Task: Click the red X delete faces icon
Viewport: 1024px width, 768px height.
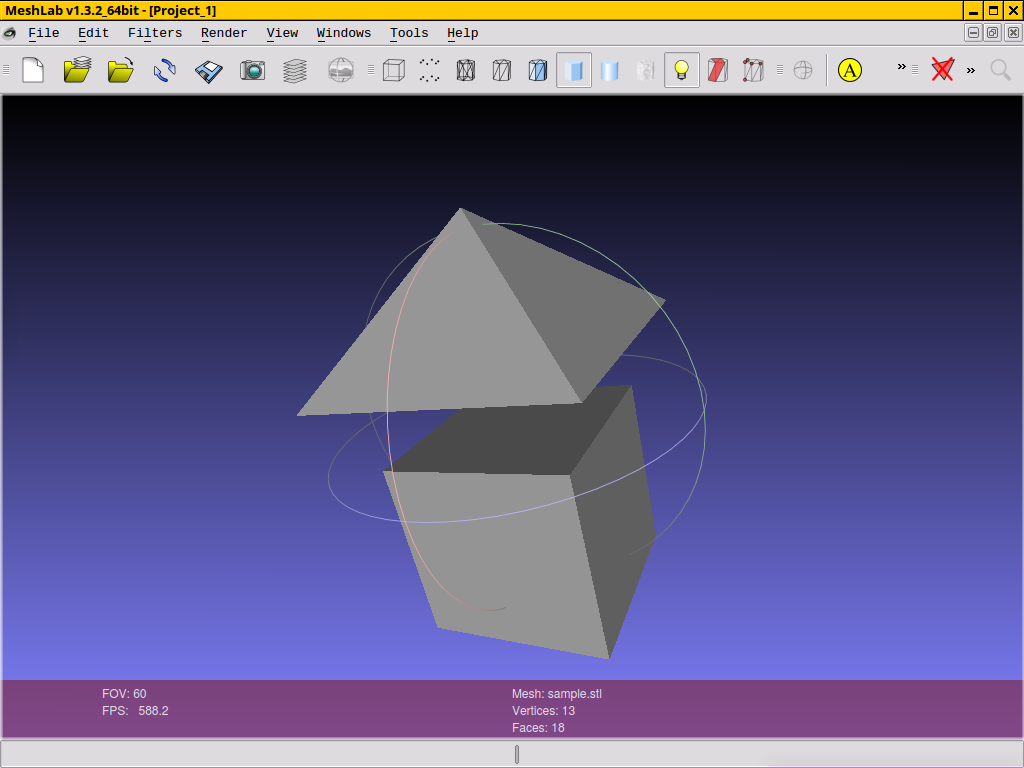Action: (942, 70)
